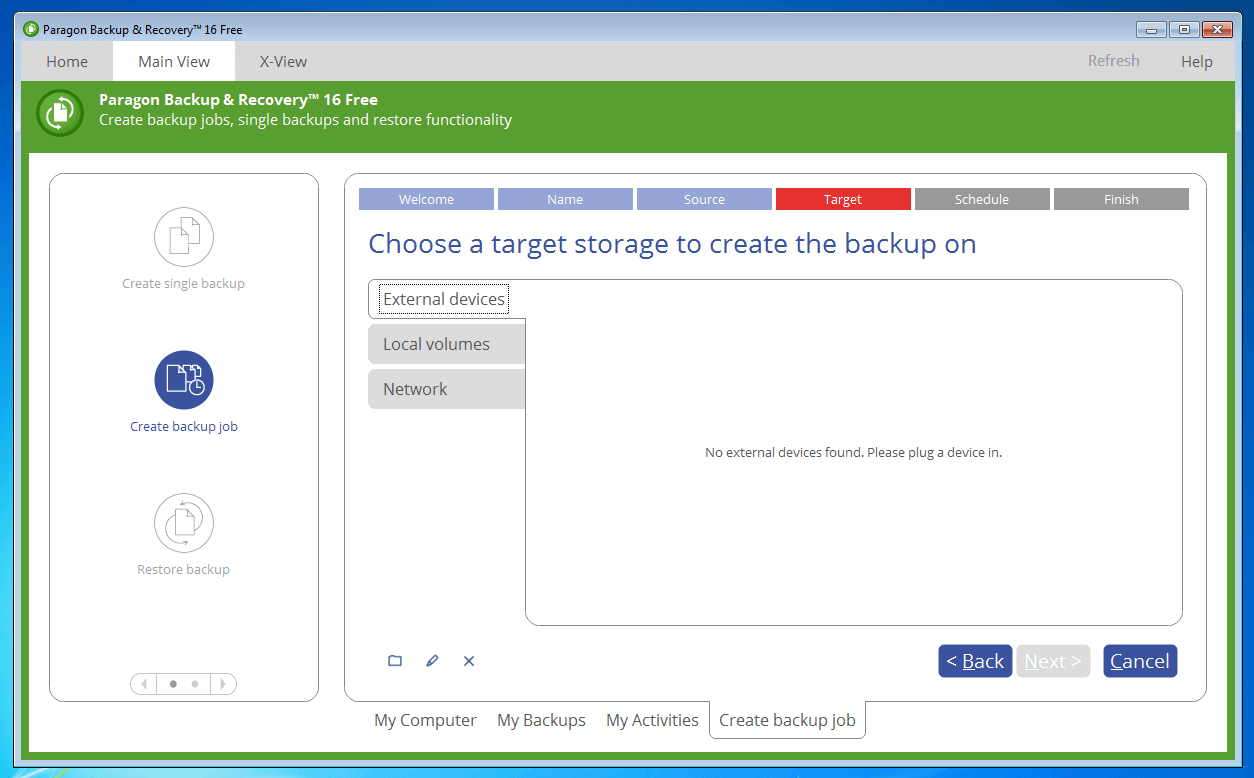Select the External devices tab
Viewport: 1254px width, 778px height.
point(444,299)
